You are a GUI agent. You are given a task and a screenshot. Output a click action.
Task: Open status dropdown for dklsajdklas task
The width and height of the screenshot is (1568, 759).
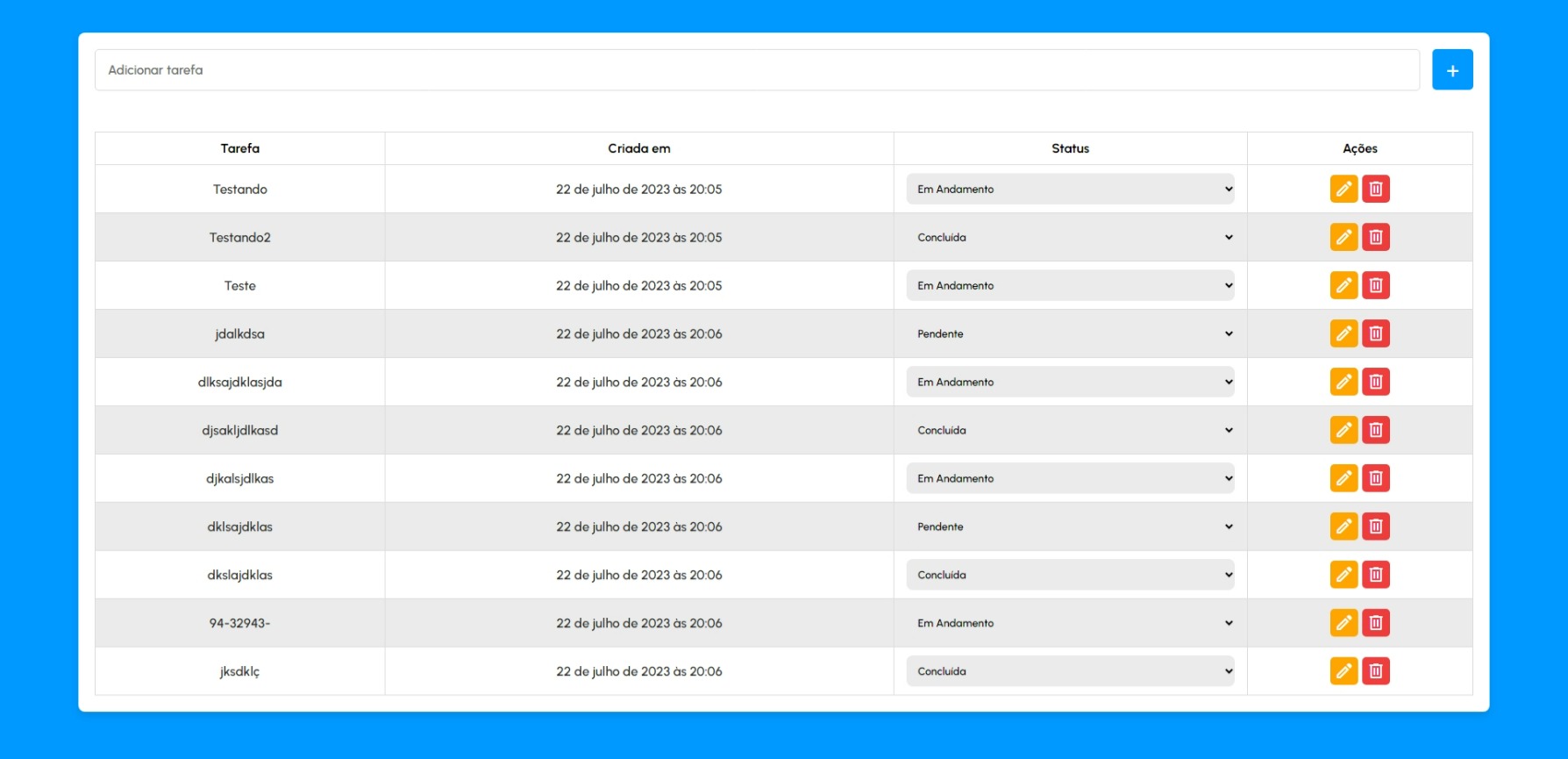pos(1070,526)
